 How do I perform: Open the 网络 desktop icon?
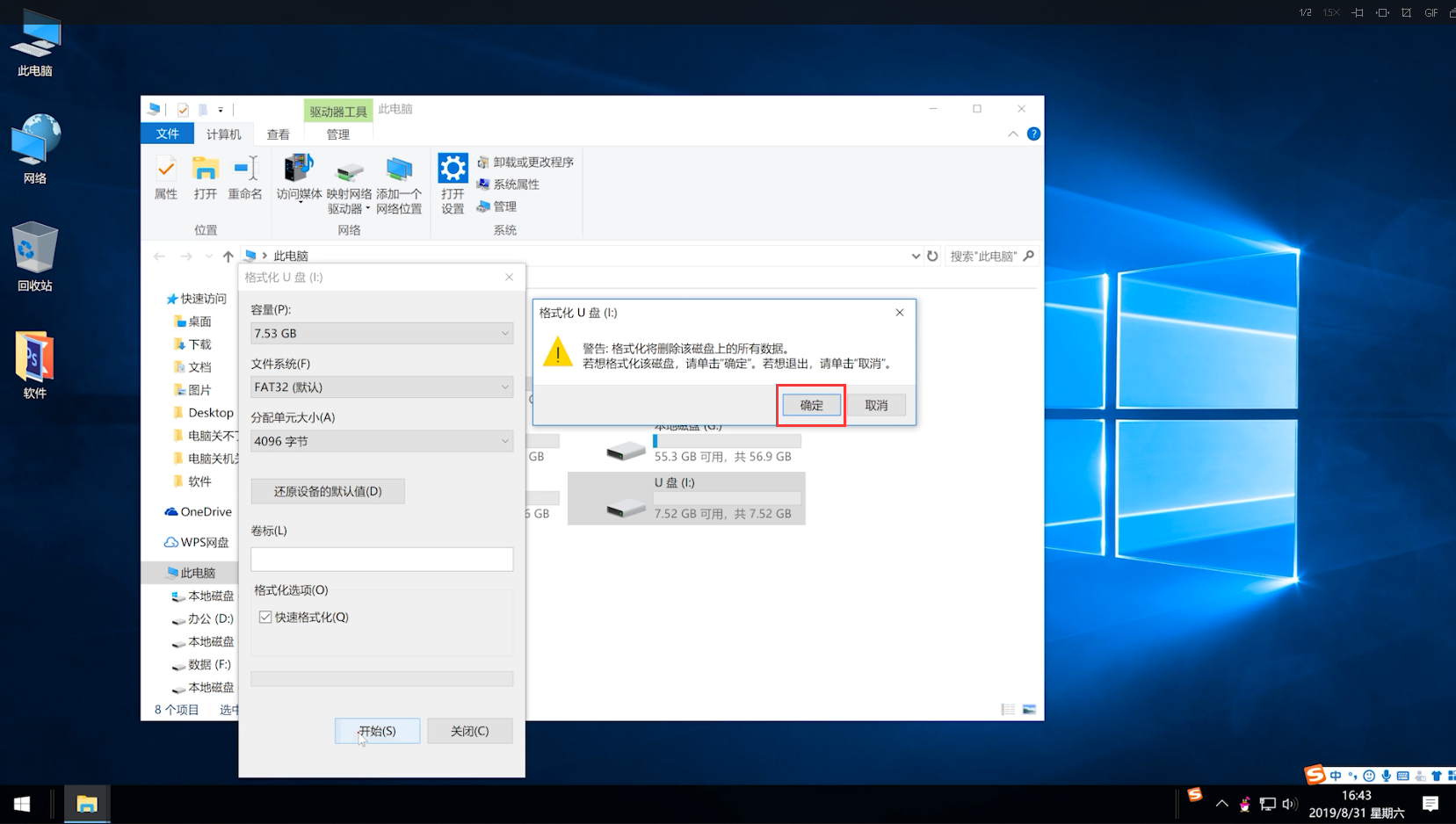pyautogui.click(x=35, y=149)
